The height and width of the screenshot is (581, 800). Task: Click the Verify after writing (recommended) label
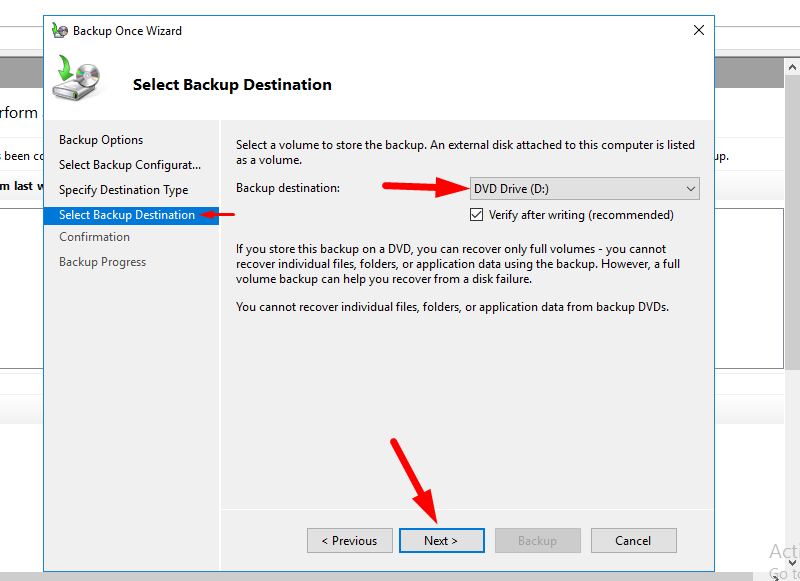pyautogui.click(x=581, y=215)
